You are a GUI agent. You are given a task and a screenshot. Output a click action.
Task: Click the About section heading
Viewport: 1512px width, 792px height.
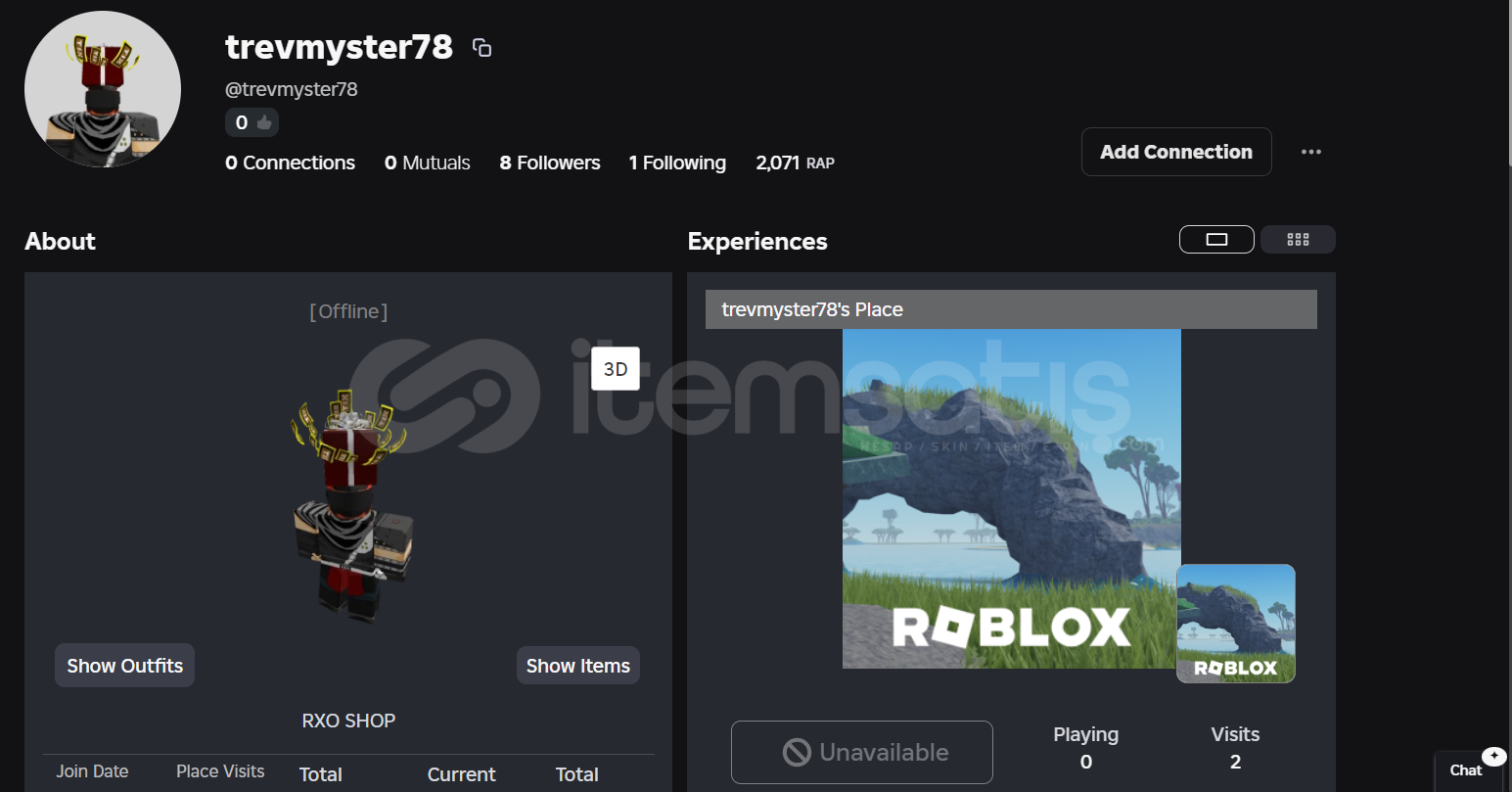click(x=60, y=241)
